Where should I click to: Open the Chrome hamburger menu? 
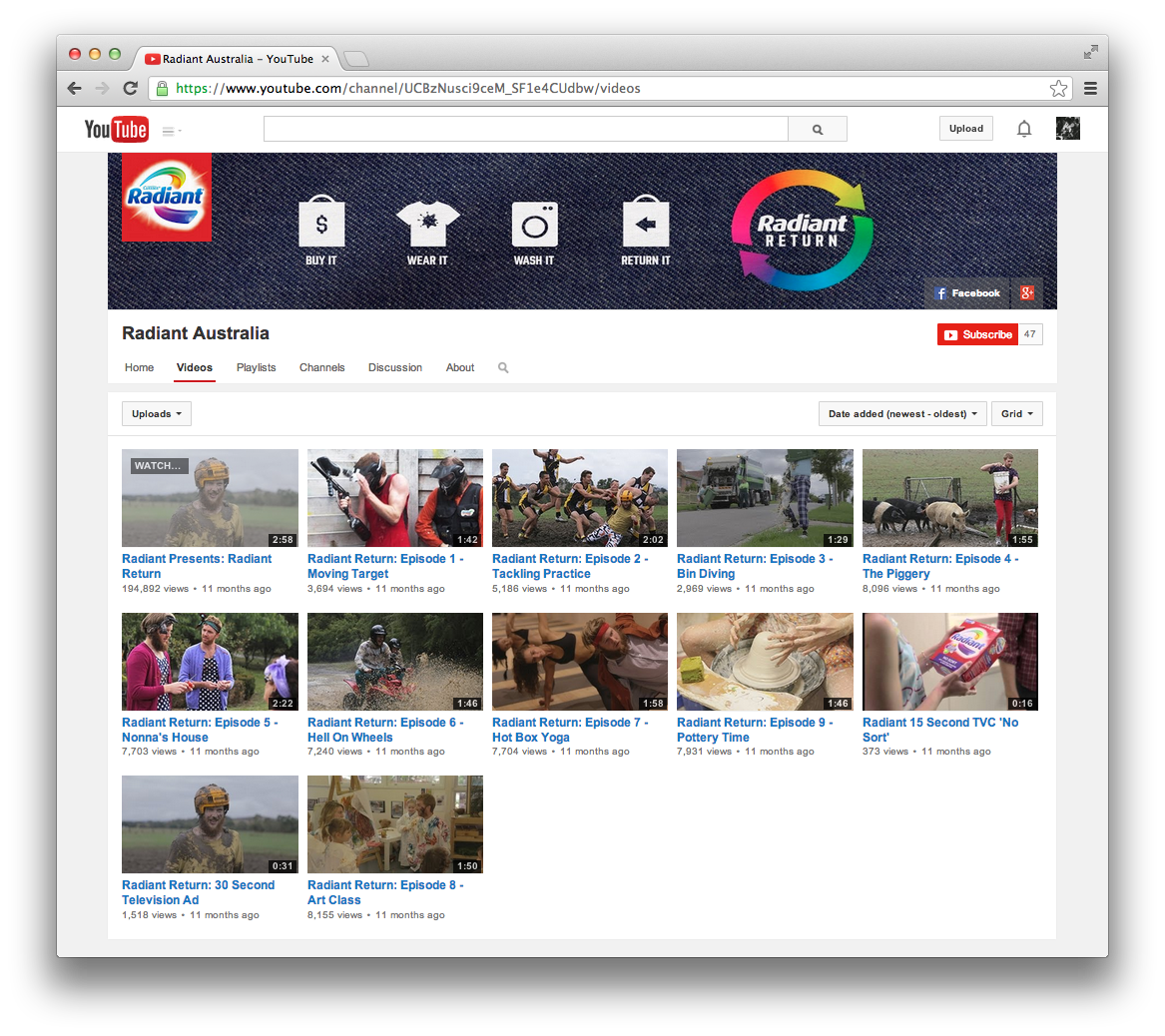(x=1090, y=89)
